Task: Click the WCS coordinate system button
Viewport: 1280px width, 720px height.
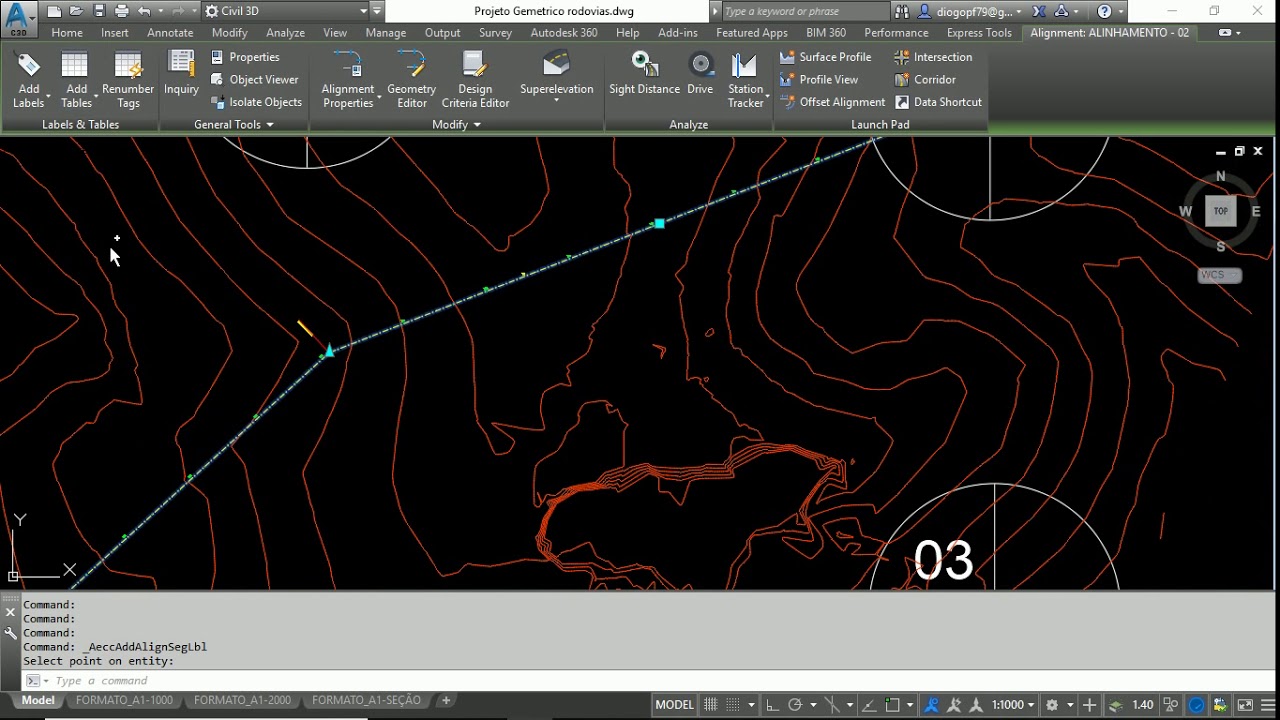Action: (1219, 275)
